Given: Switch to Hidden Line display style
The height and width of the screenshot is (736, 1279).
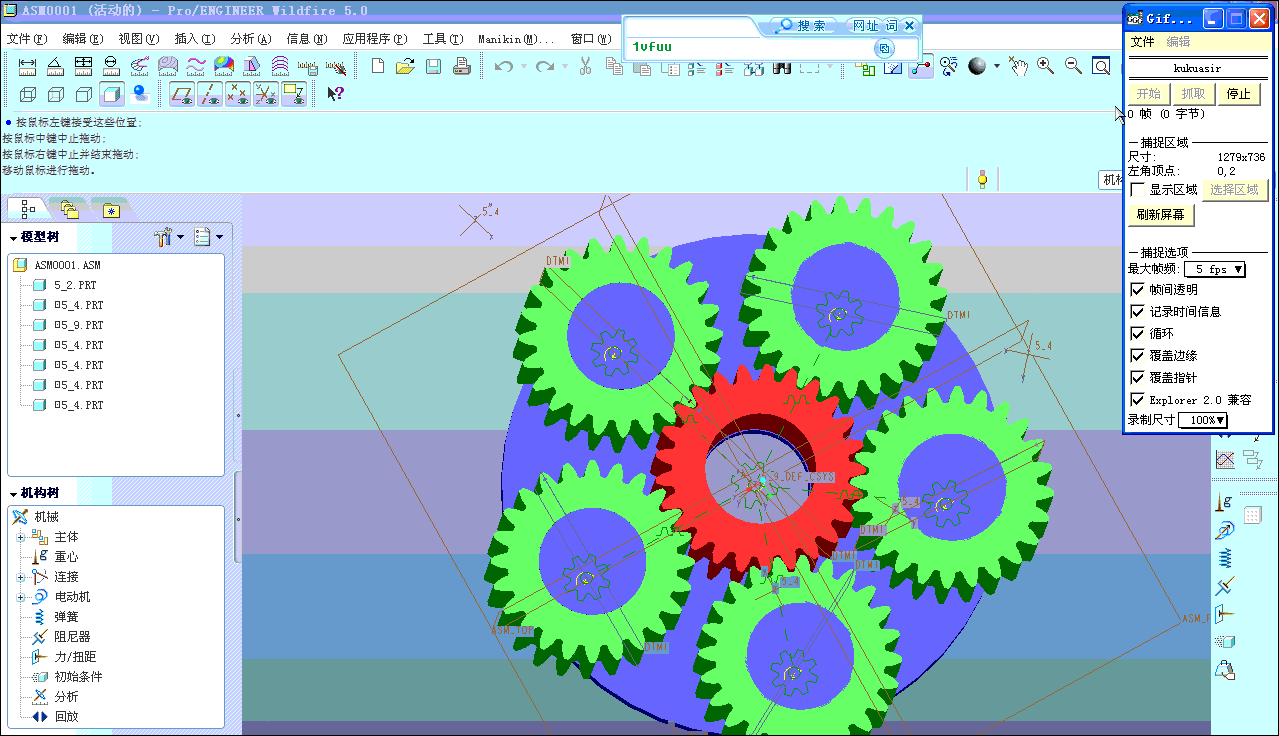Looking at the screenshot, I should 56,94.
